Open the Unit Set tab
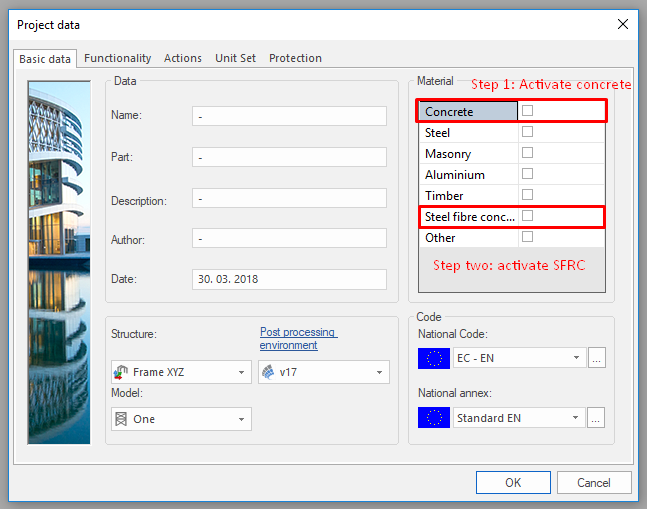Screen dimensions: 647x509 (x=235, y=58)
